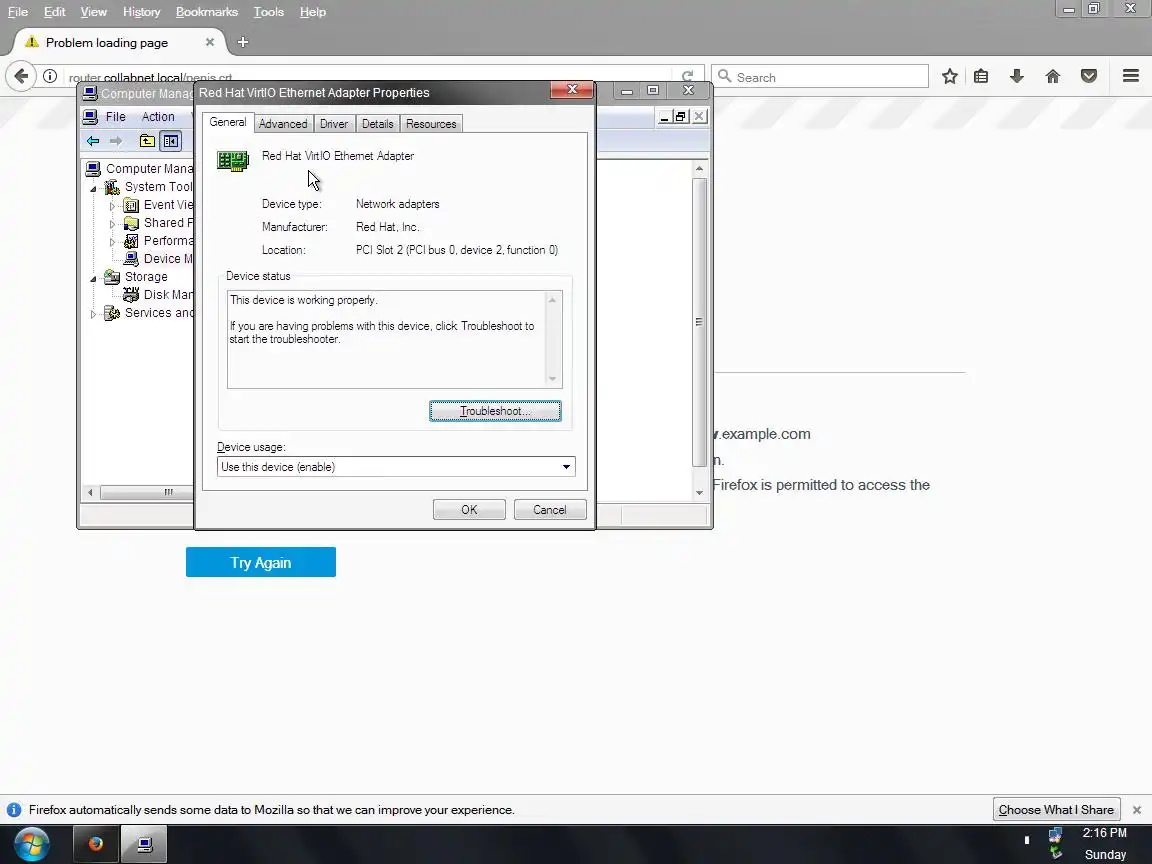The image size is (1152, 864).
Task: Collapse System Tools tree node
Action: point(93,188)
